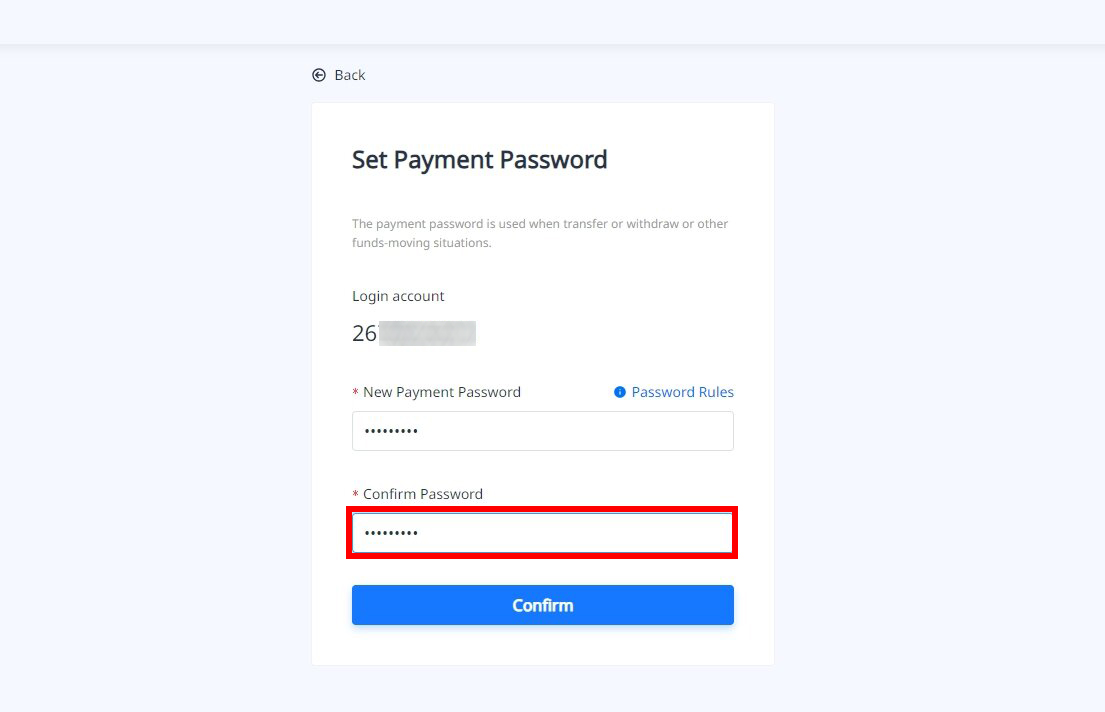Open the Password Rules link
1105x712 pixels.
point(682,392)
